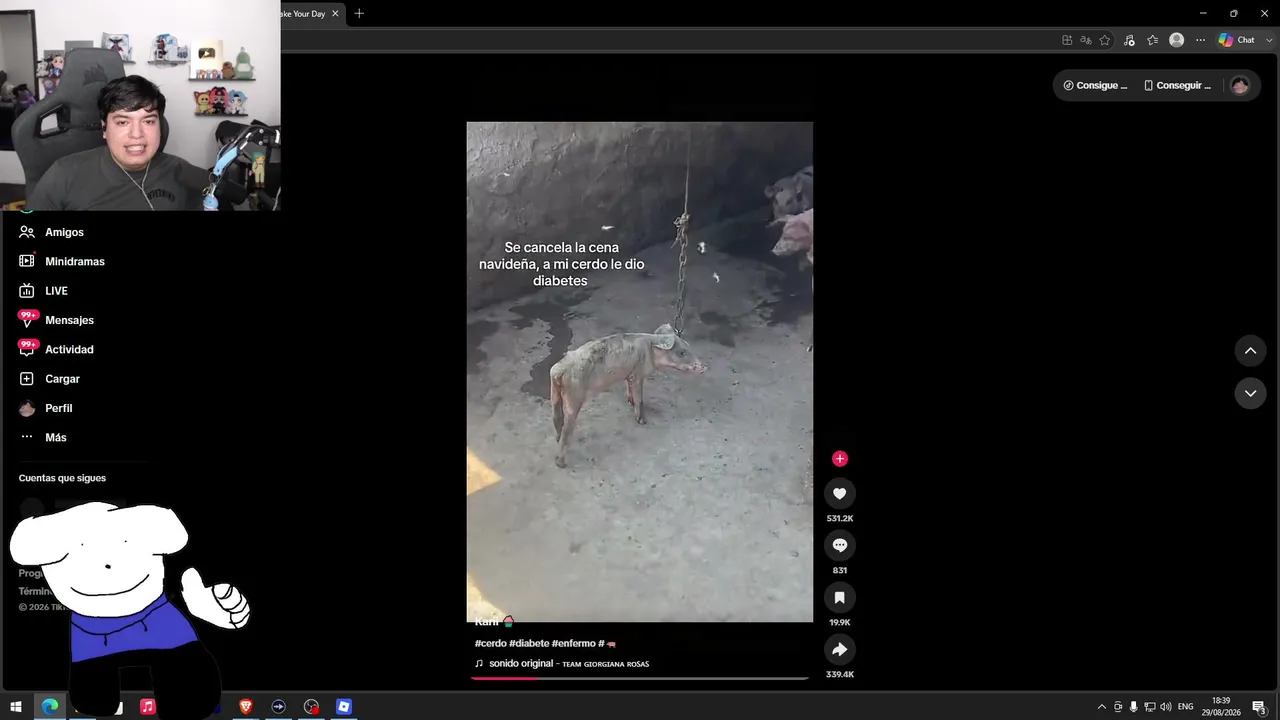Open the microphone tray icon
Image resolution: width=1280 pixels, height=720 pixels.
(x=1133, y=707)
